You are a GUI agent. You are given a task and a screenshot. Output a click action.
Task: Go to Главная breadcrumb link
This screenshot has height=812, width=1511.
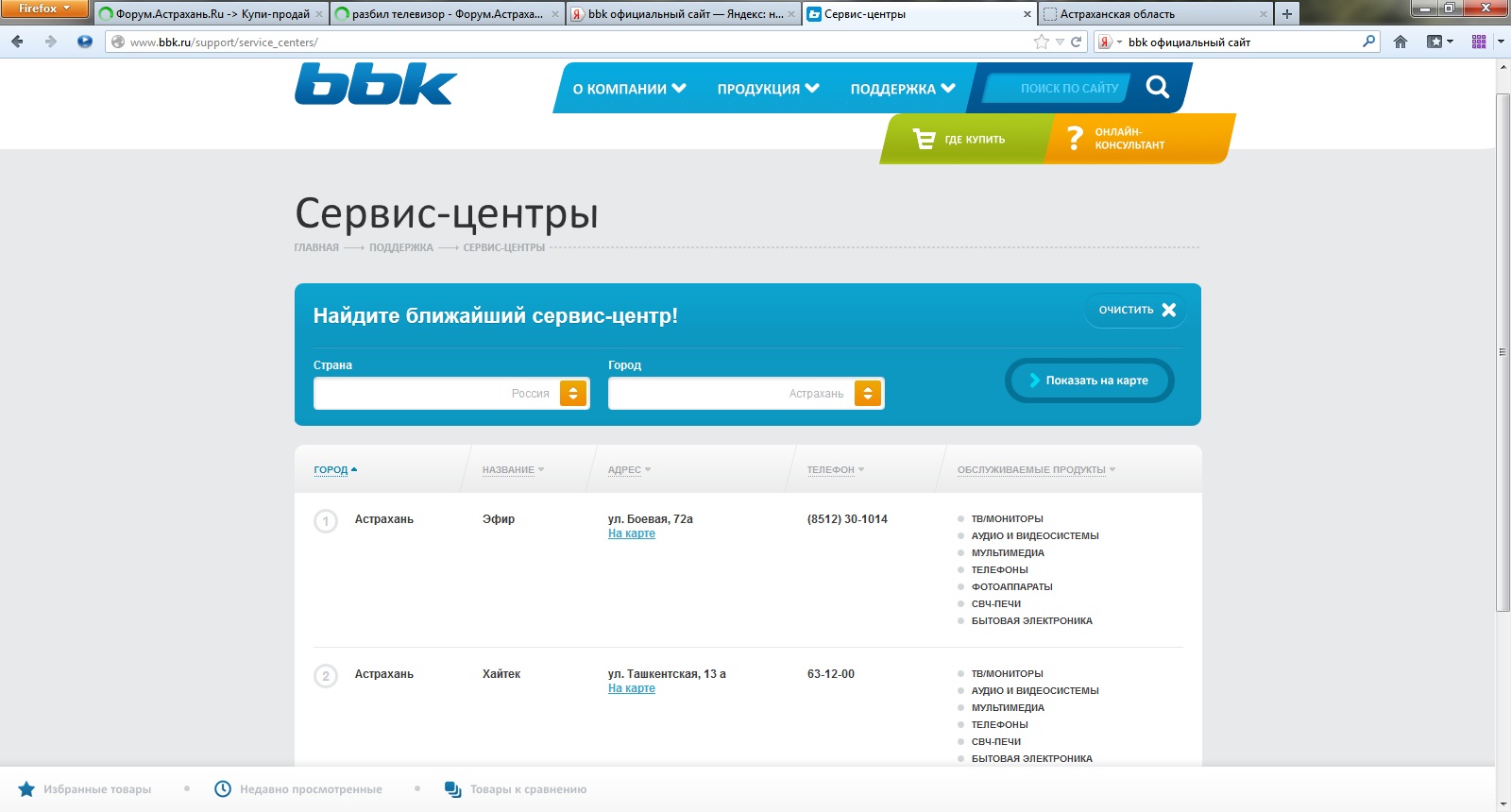click(x=316, y=247)
